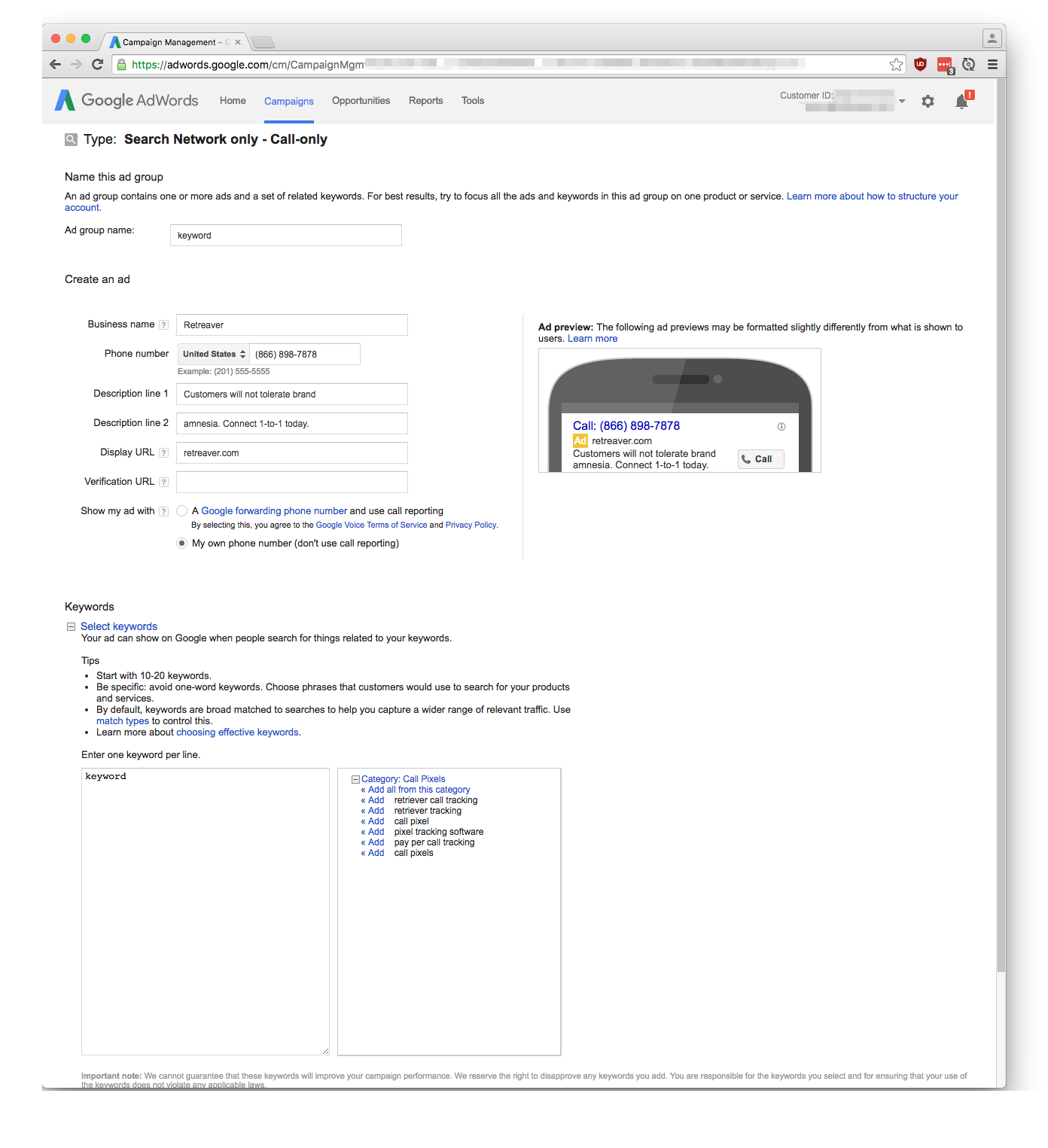
Task: Click the magnifier icon beside Type
Action: 71,139
